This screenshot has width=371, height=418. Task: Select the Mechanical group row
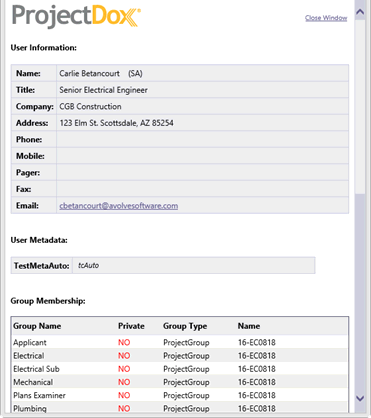[x=180, y=382]
